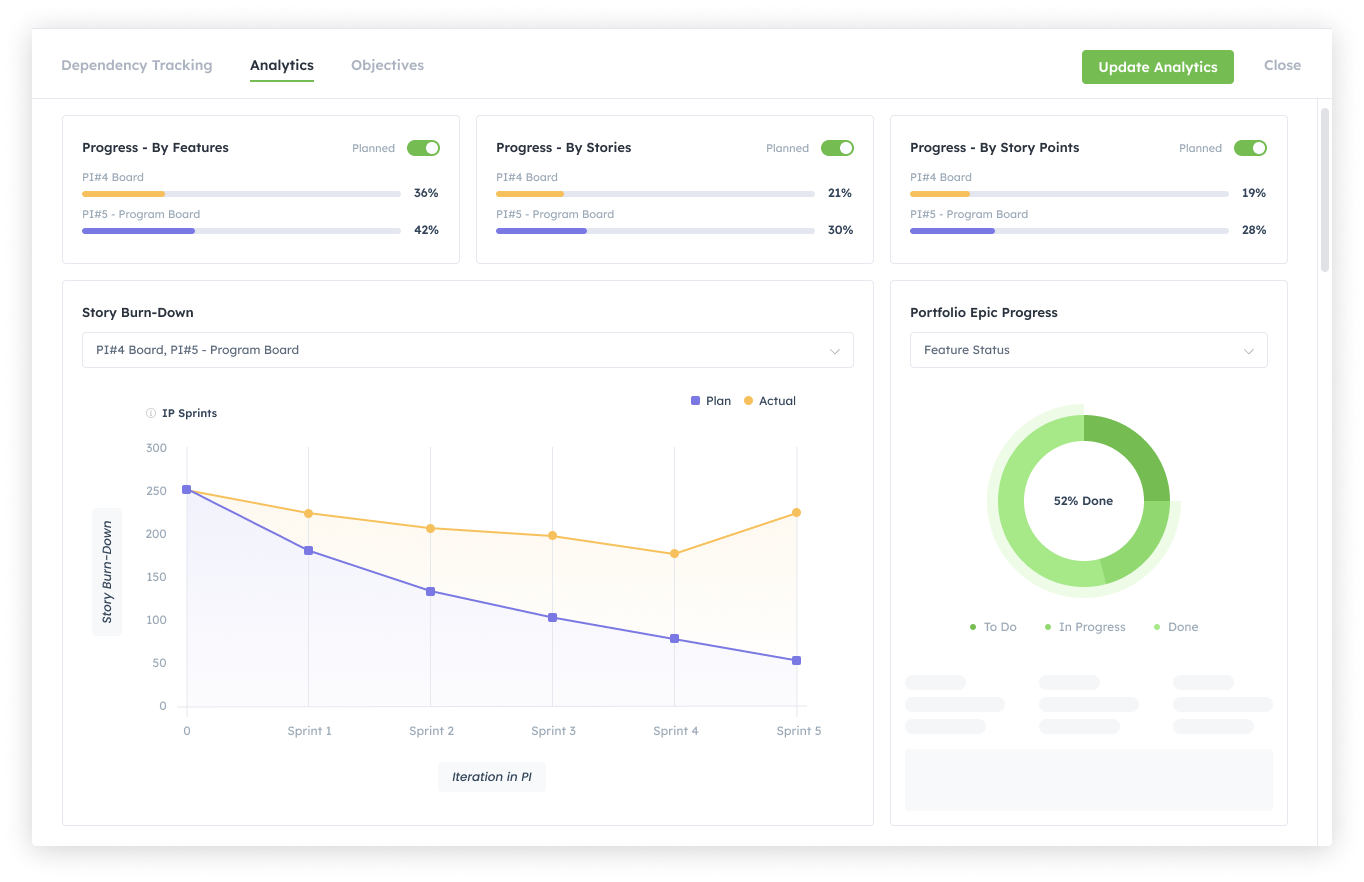The width and height of the screenshot is (1364, 882).
Task: Click the Actual data point at Sprint 2
Action: (x=430, y=528)
